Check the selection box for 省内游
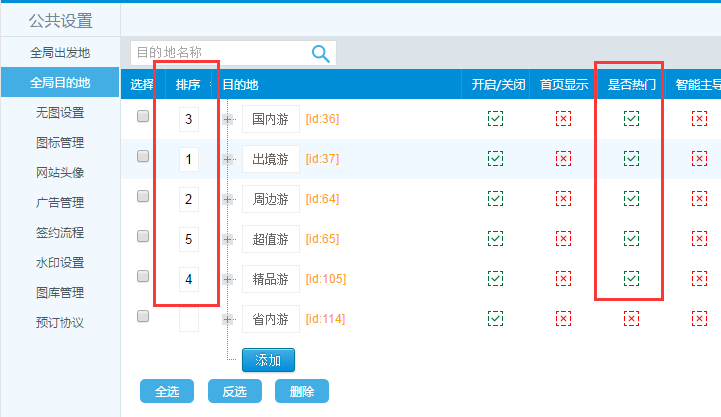The height and width of the screenshot is (417, 721). (x=143, y=316)
